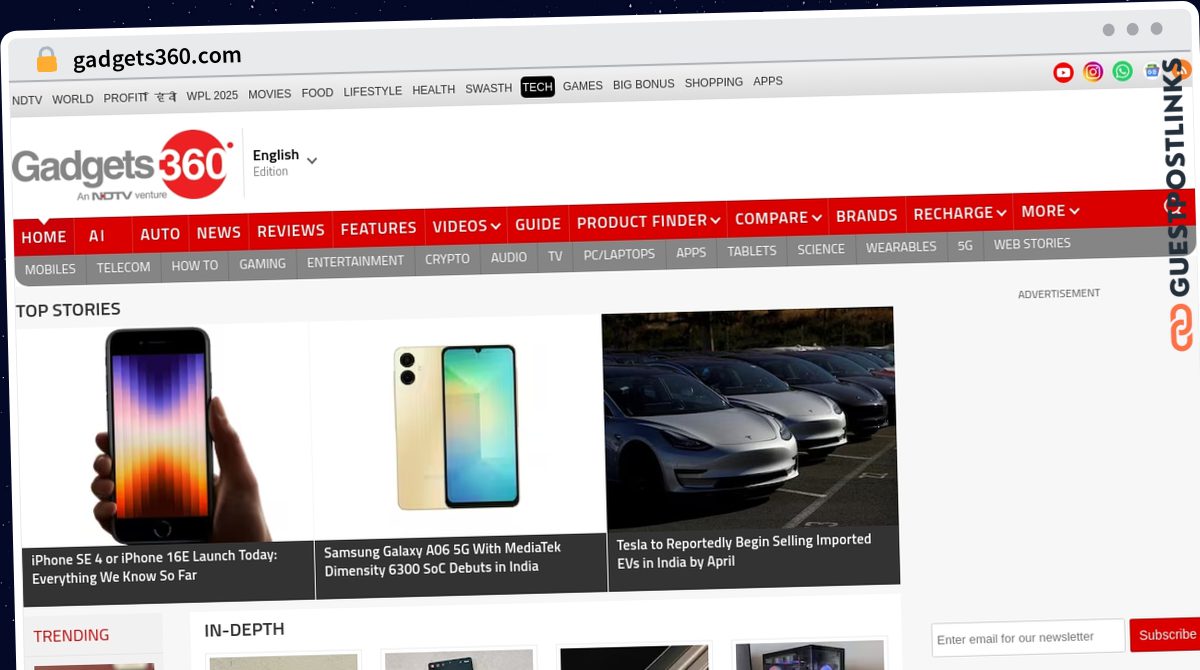Open the News section

(218, 232)
